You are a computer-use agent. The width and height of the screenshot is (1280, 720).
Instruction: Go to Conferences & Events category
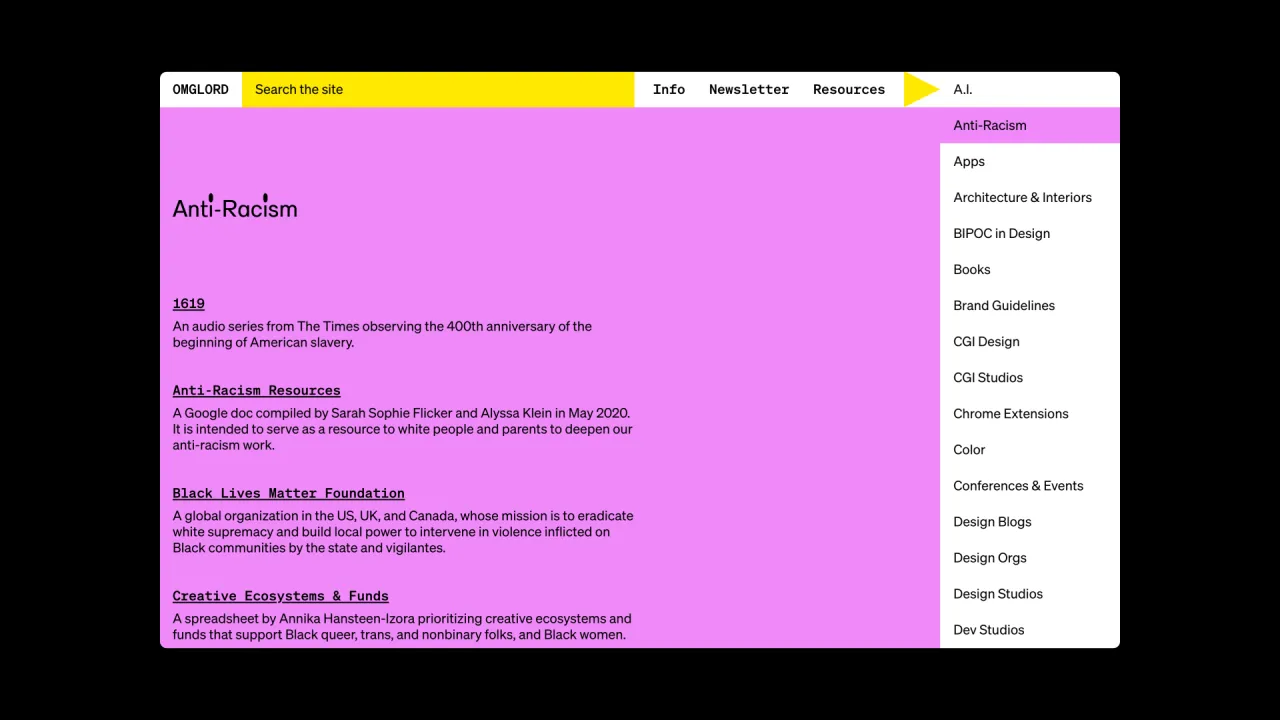point(1030,485)
